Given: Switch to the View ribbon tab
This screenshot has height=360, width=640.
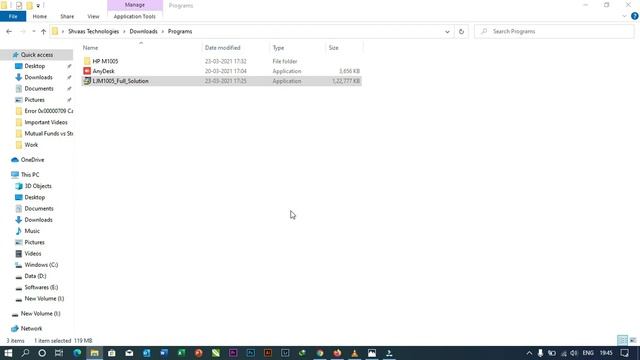Looking at the screenshot, I should click(x=93, y=16).
